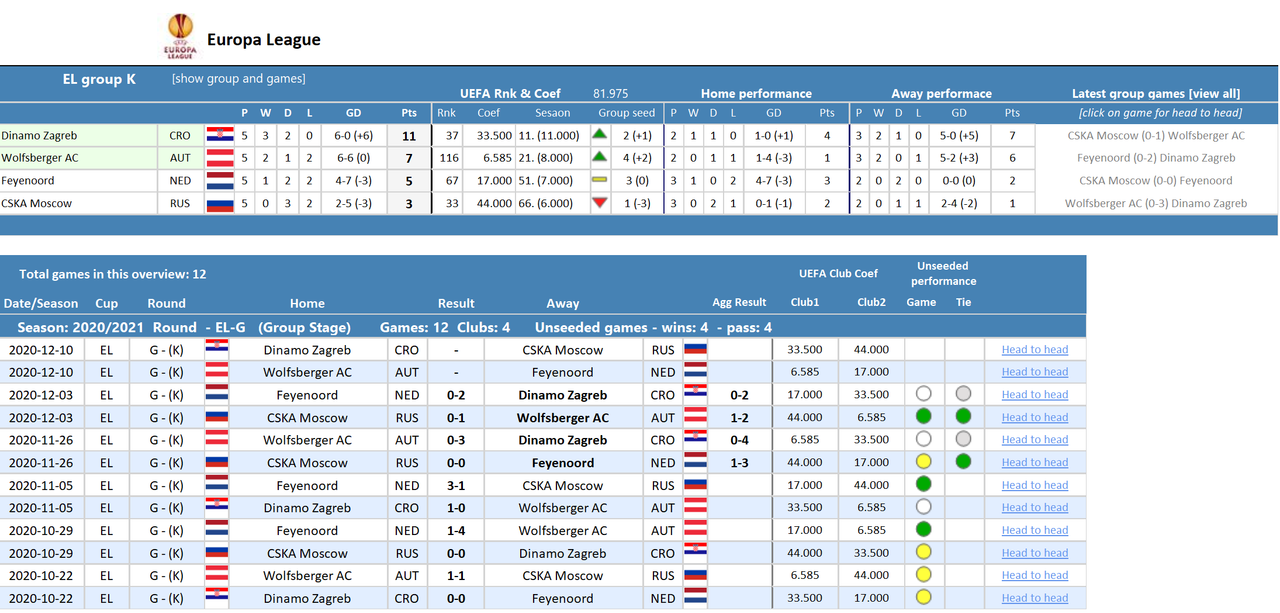Open Head to head for Feyenoord 3-1 CSKA Moscow
The width and height of the screenshot is (1280, 613).
click(1035, 485)
